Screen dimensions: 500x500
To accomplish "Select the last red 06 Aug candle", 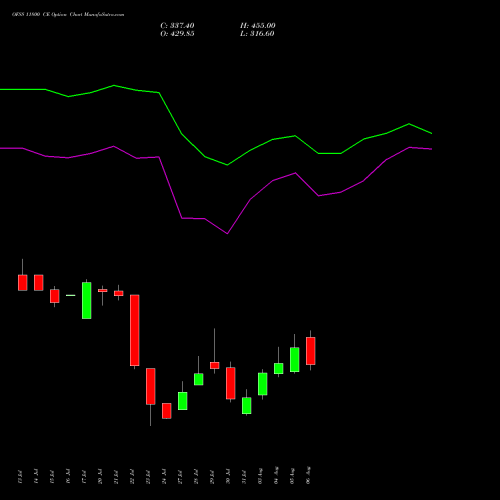I will (311, 351).
